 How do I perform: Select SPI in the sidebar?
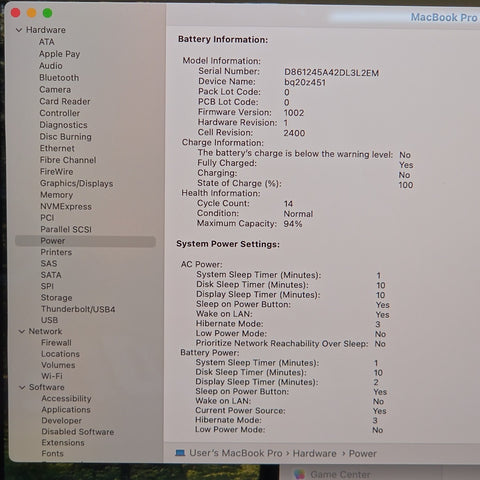point(47,286)
